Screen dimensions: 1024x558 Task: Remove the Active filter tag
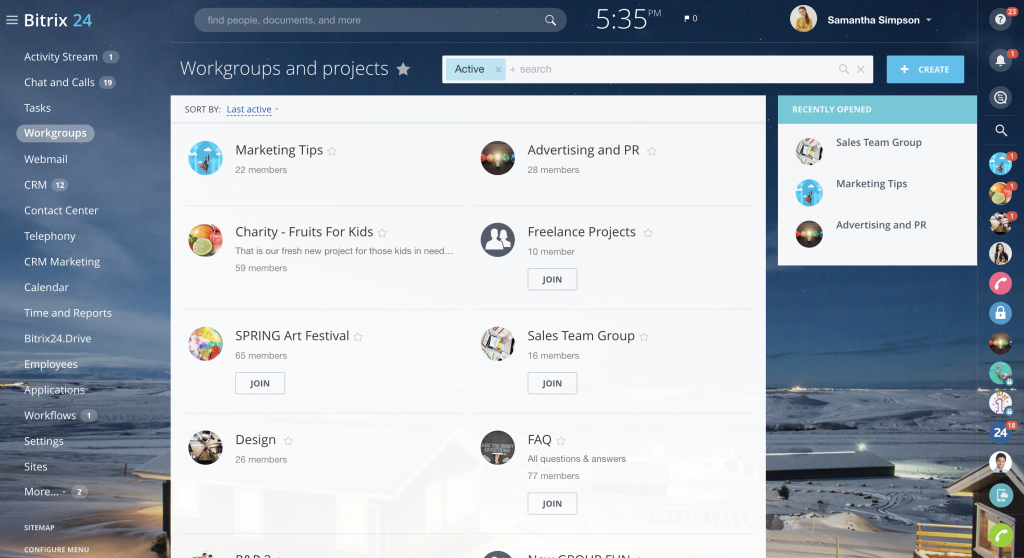click(498, 70)
